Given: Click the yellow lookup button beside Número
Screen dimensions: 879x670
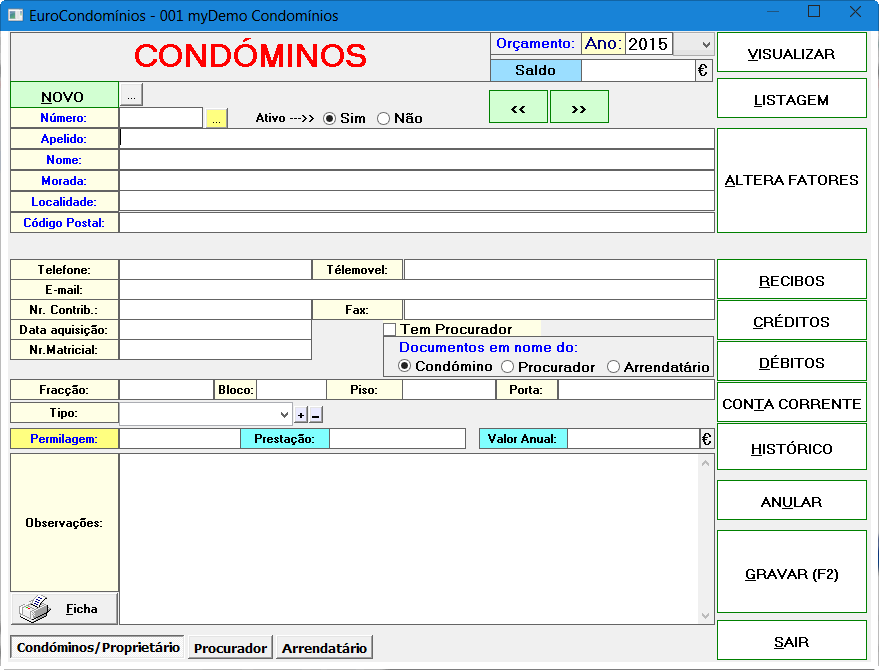Looking at the screenshot, I should 217,118.
